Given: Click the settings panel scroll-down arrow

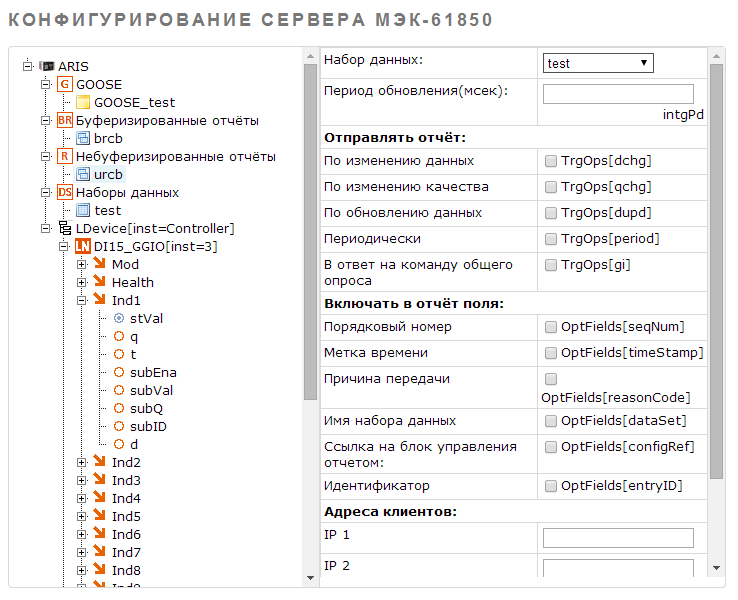Looking at the screenshot, I should [x=716, y=568].
